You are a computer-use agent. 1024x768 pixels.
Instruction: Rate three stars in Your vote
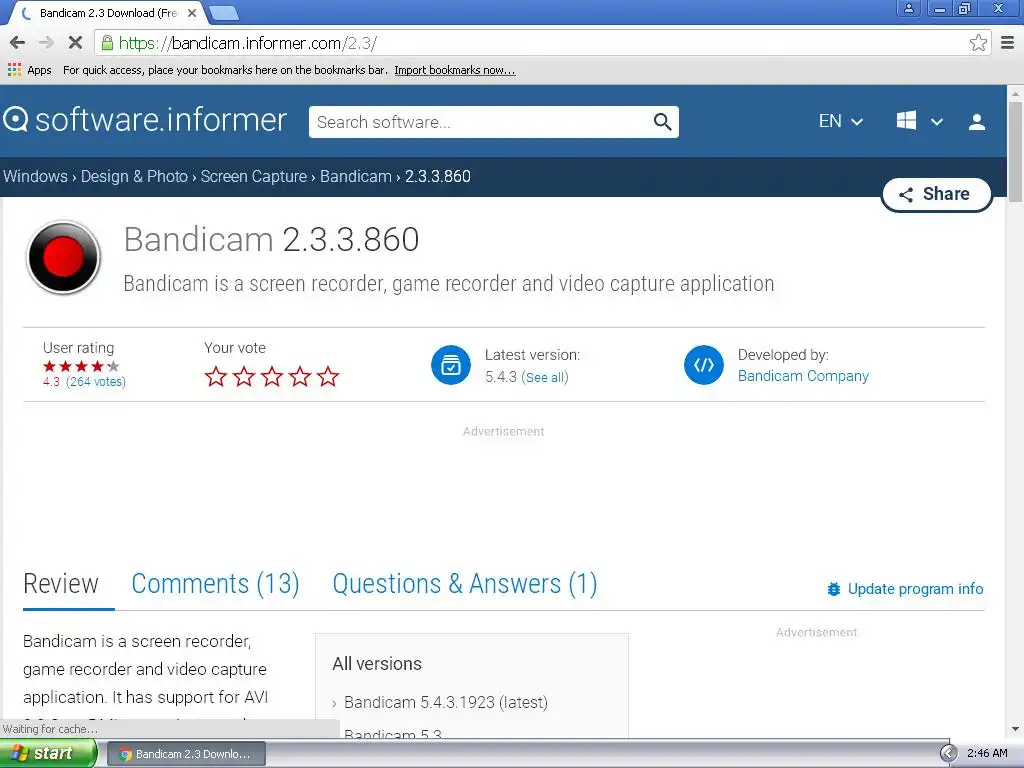pos(272,377)
